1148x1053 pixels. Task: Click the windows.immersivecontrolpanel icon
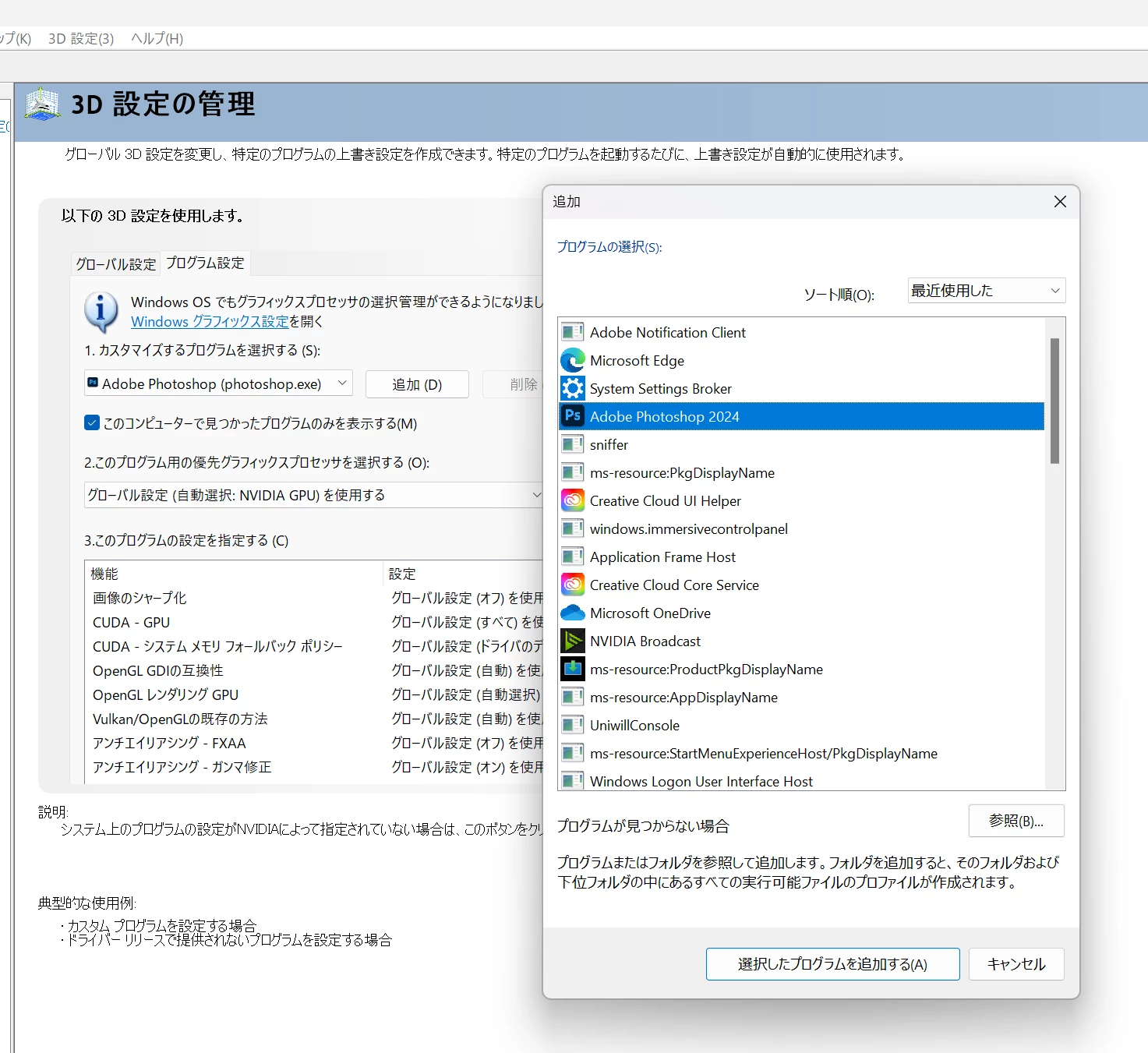tap(573, 528)
